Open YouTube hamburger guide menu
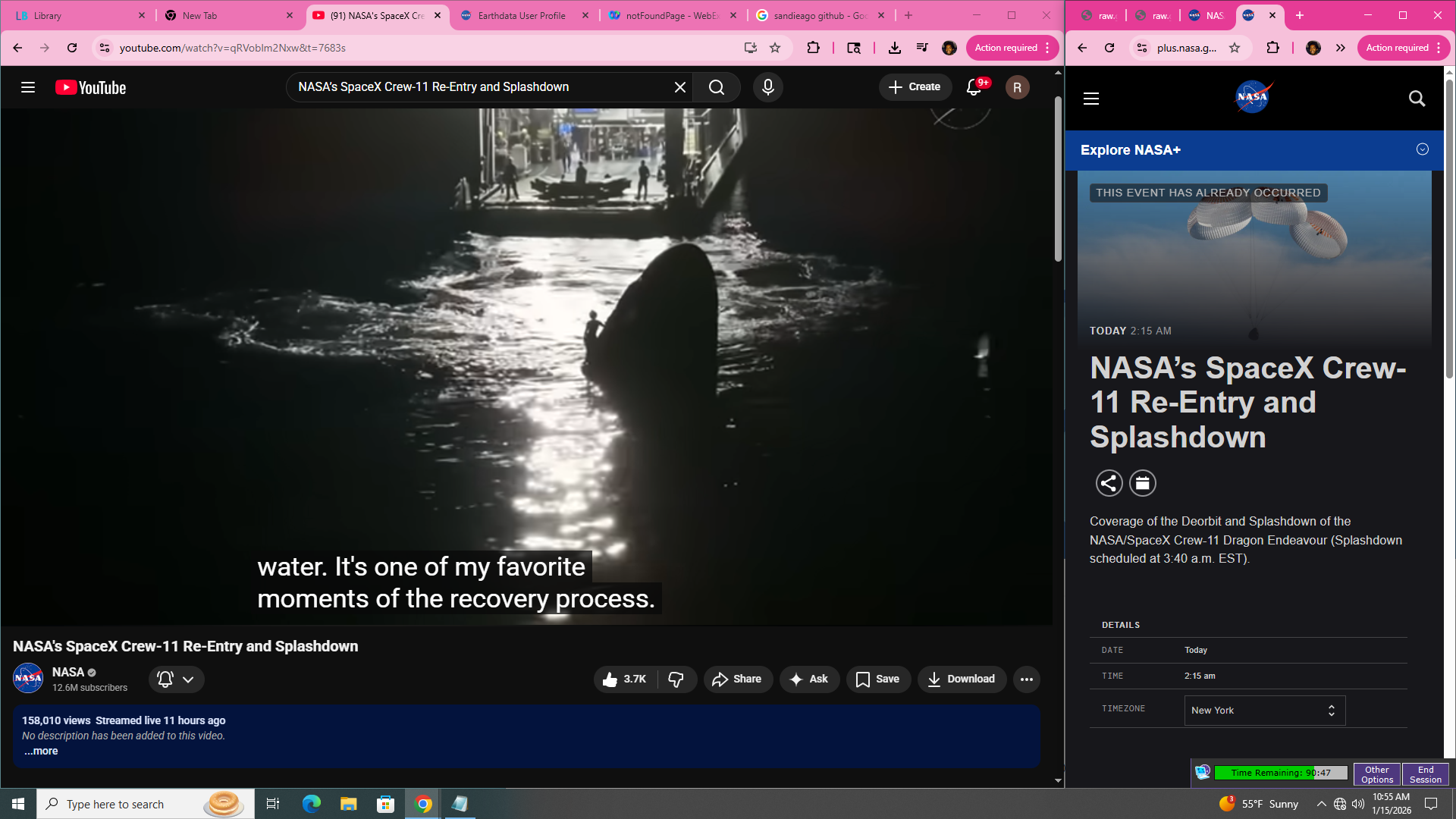 pyautogui.click(x=28, y=87)
